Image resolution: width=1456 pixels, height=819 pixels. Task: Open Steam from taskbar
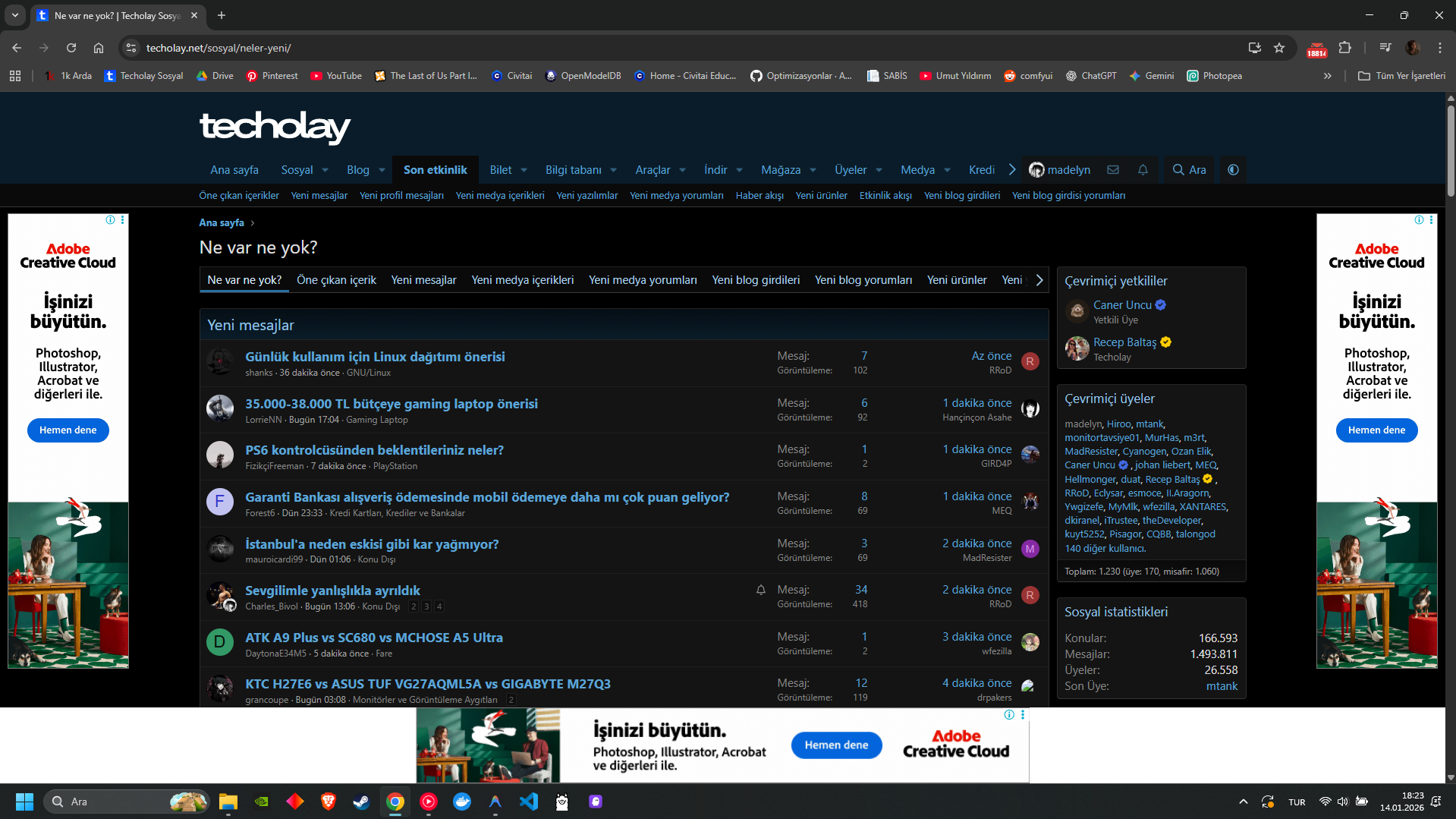[x=361, y=802]
